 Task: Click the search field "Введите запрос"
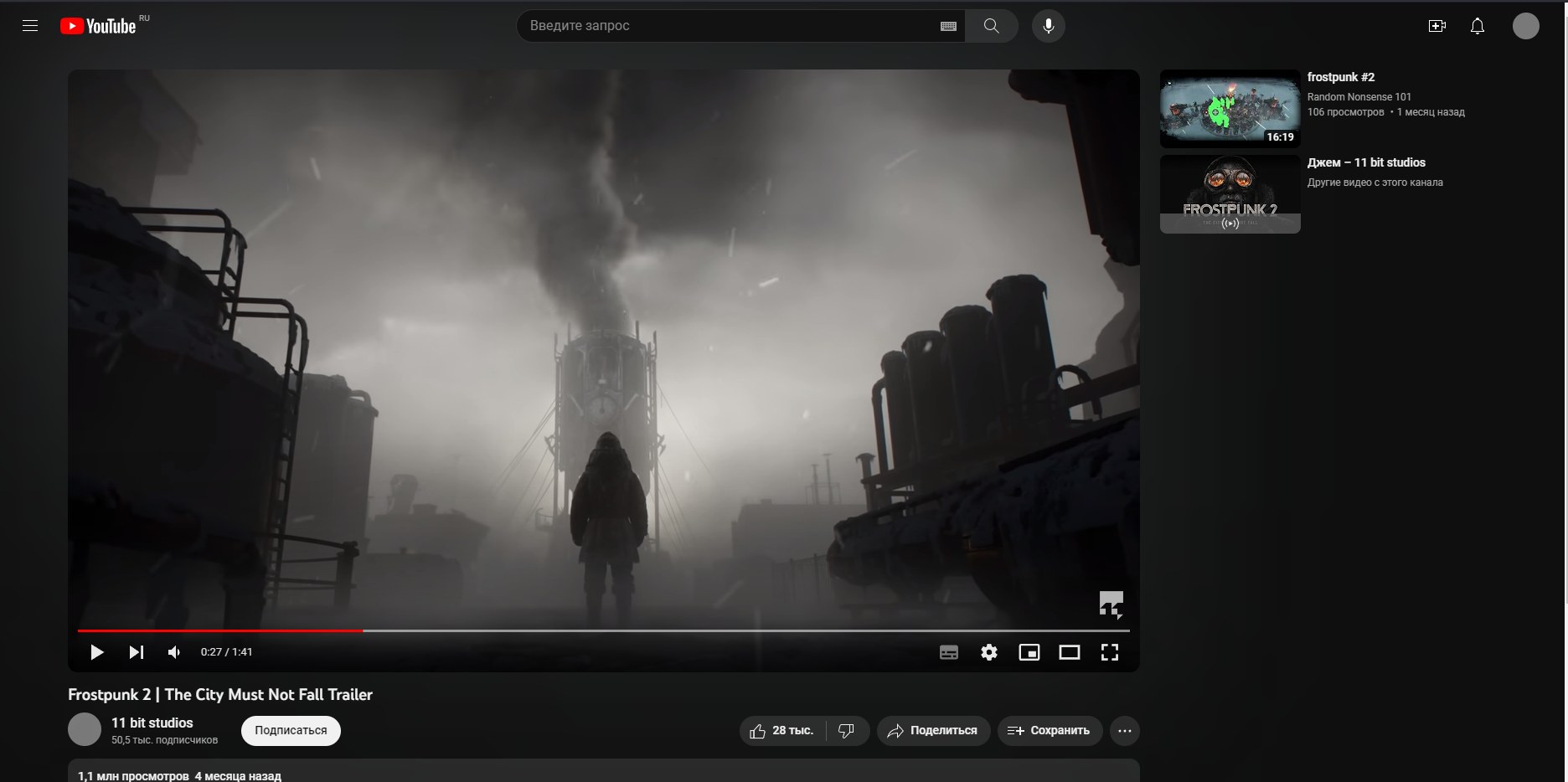click(727, 26)
